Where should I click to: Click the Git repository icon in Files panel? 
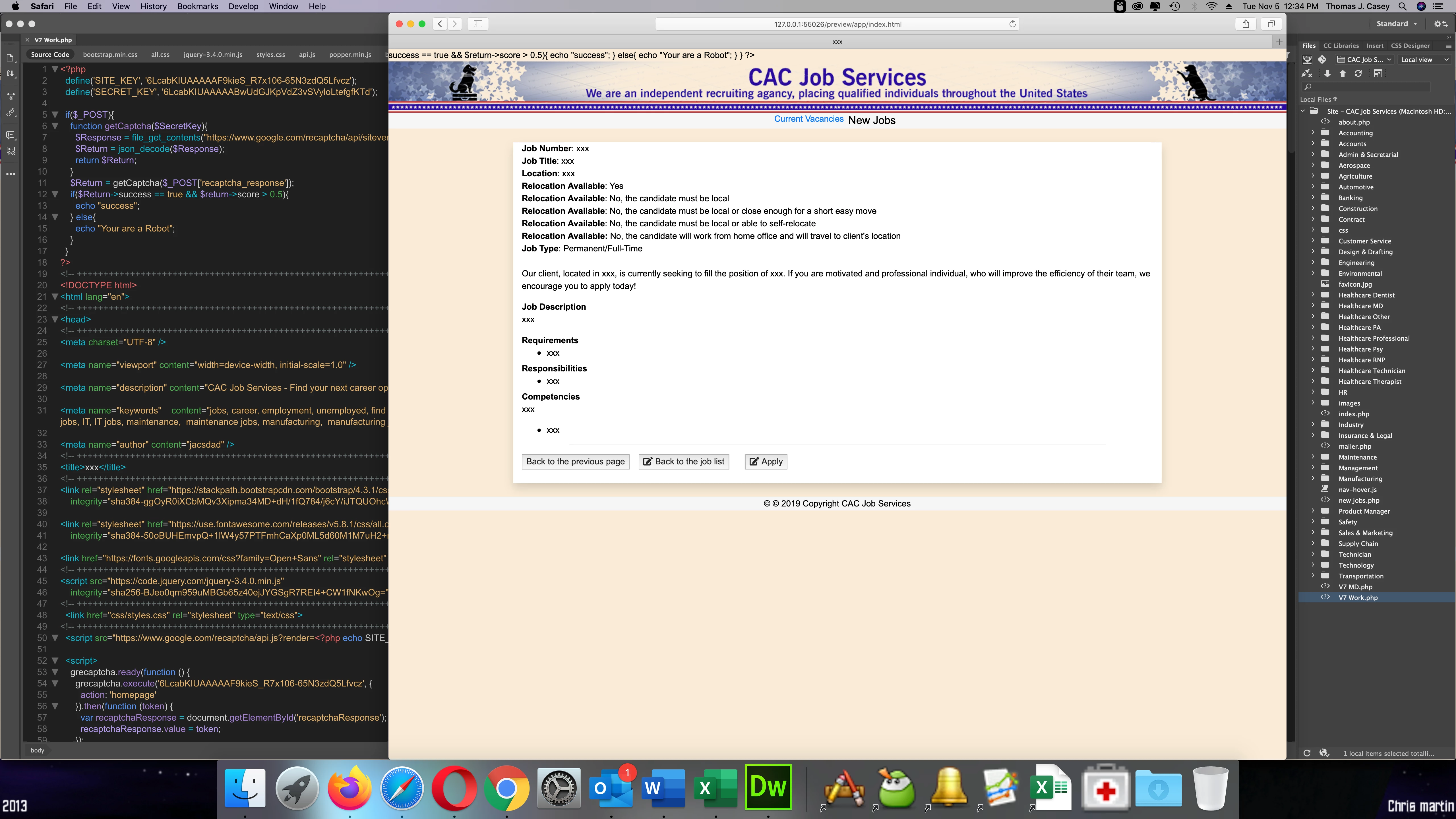[1321, 59]
